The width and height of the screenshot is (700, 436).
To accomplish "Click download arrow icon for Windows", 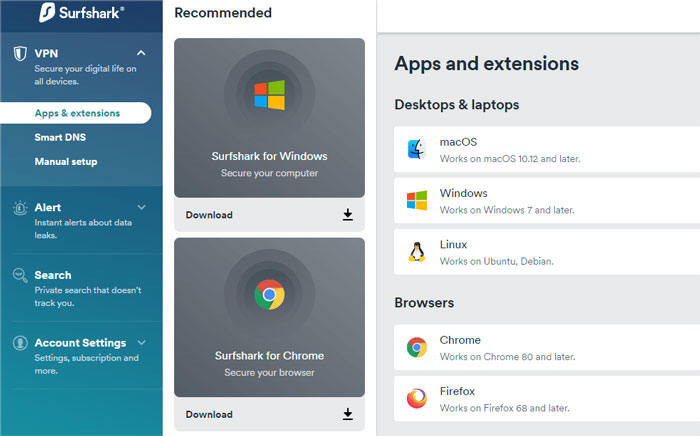I will tap(348, 215).
